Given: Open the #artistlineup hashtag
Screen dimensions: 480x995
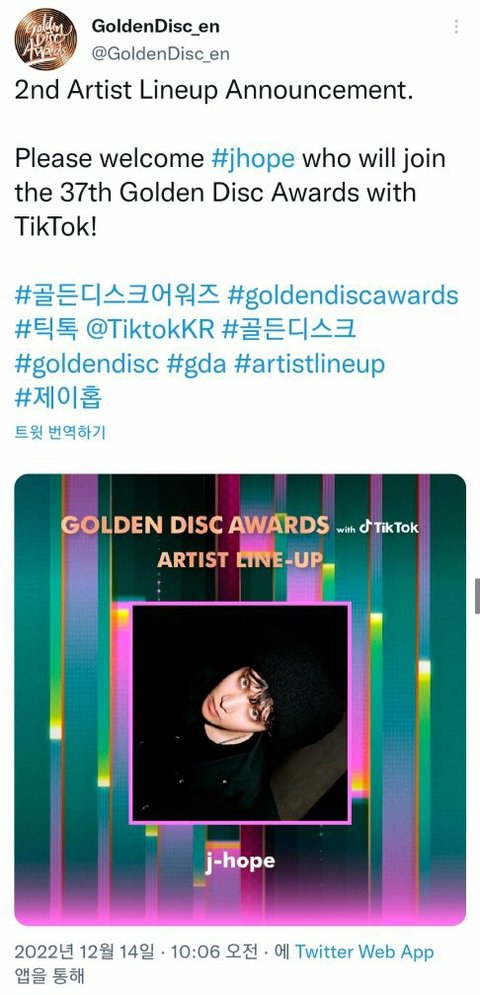Looking at the screenshot, I should coord(310,364).
